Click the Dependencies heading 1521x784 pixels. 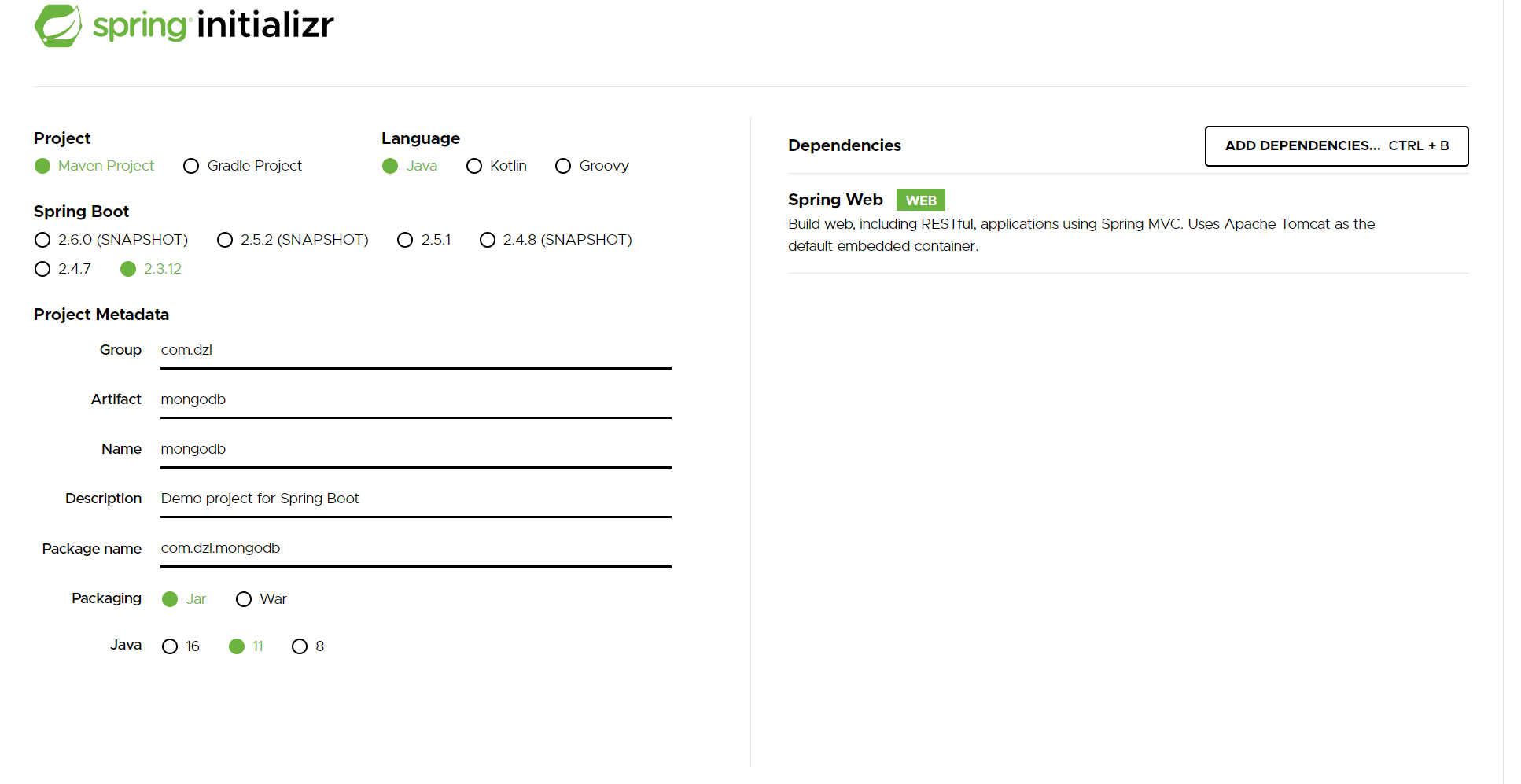click(x=845, y=145)
